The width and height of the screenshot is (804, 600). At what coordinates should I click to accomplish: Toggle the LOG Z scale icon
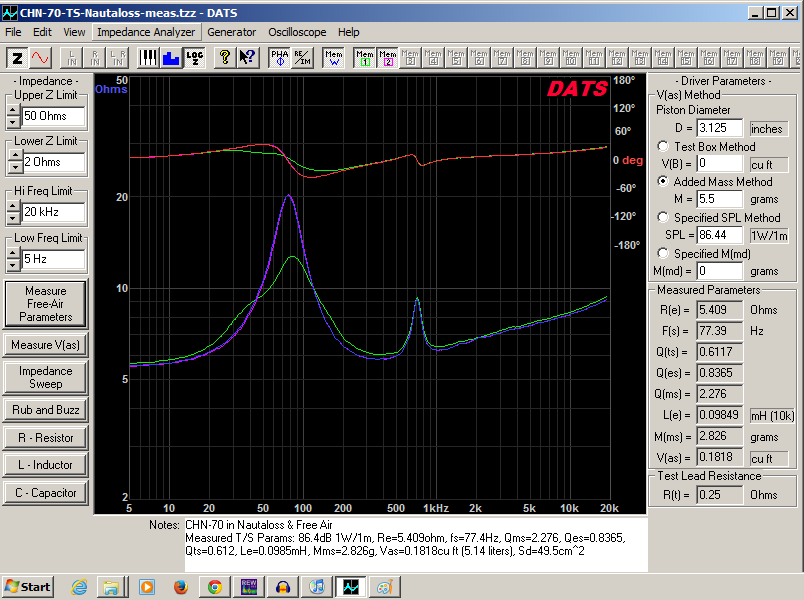(194, 58)
